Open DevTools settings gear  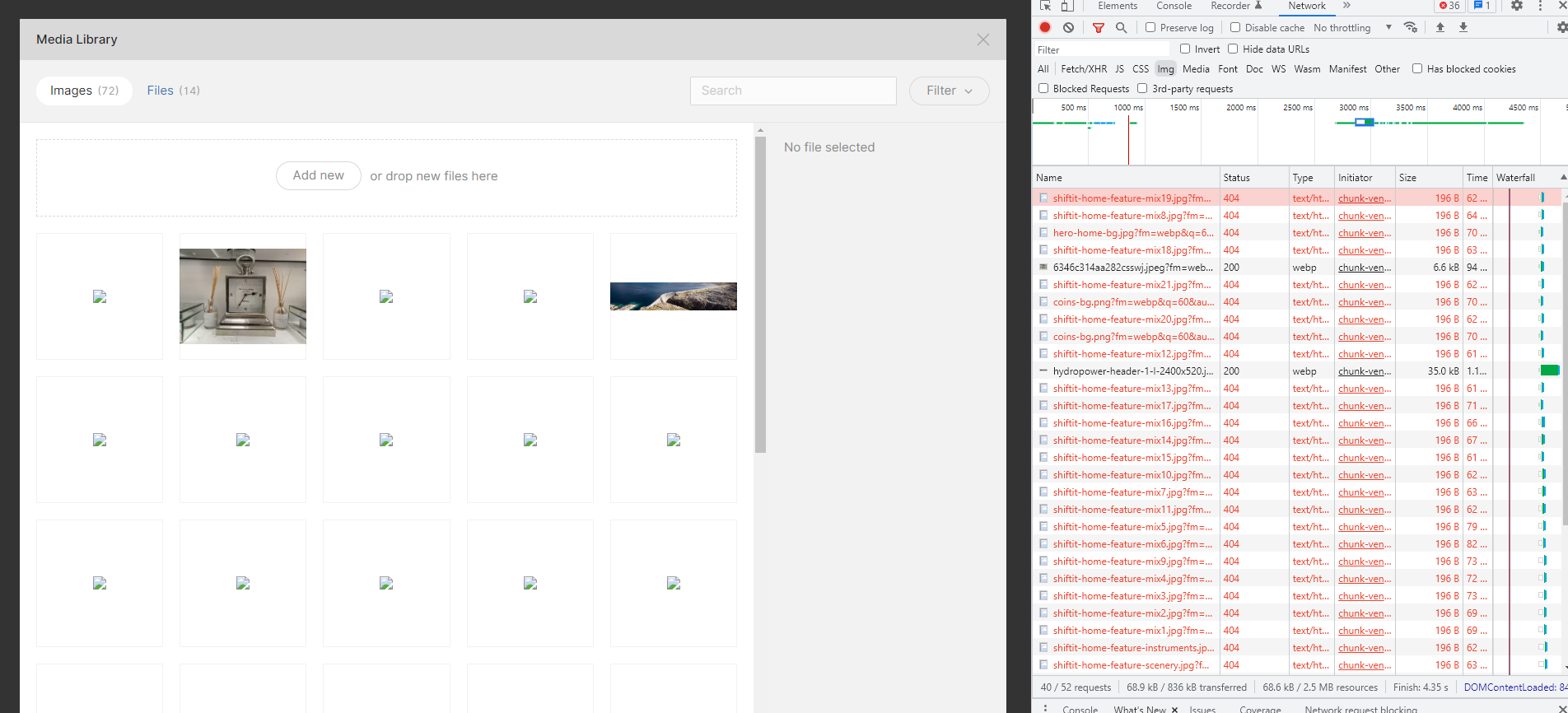pyautogui.click(x=1517, y=6)
